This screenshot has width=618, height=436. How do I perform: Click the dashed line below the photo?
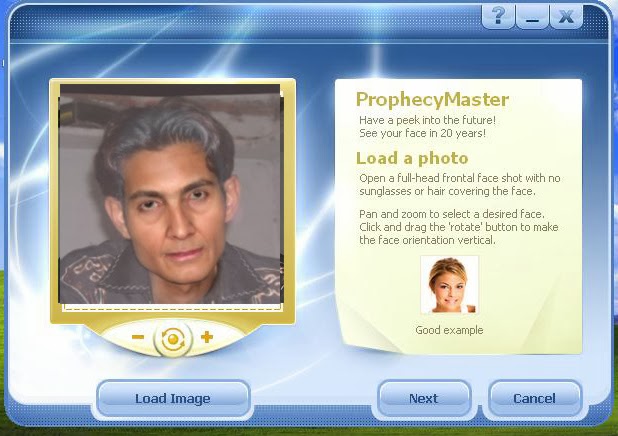[x=173, y=309]
